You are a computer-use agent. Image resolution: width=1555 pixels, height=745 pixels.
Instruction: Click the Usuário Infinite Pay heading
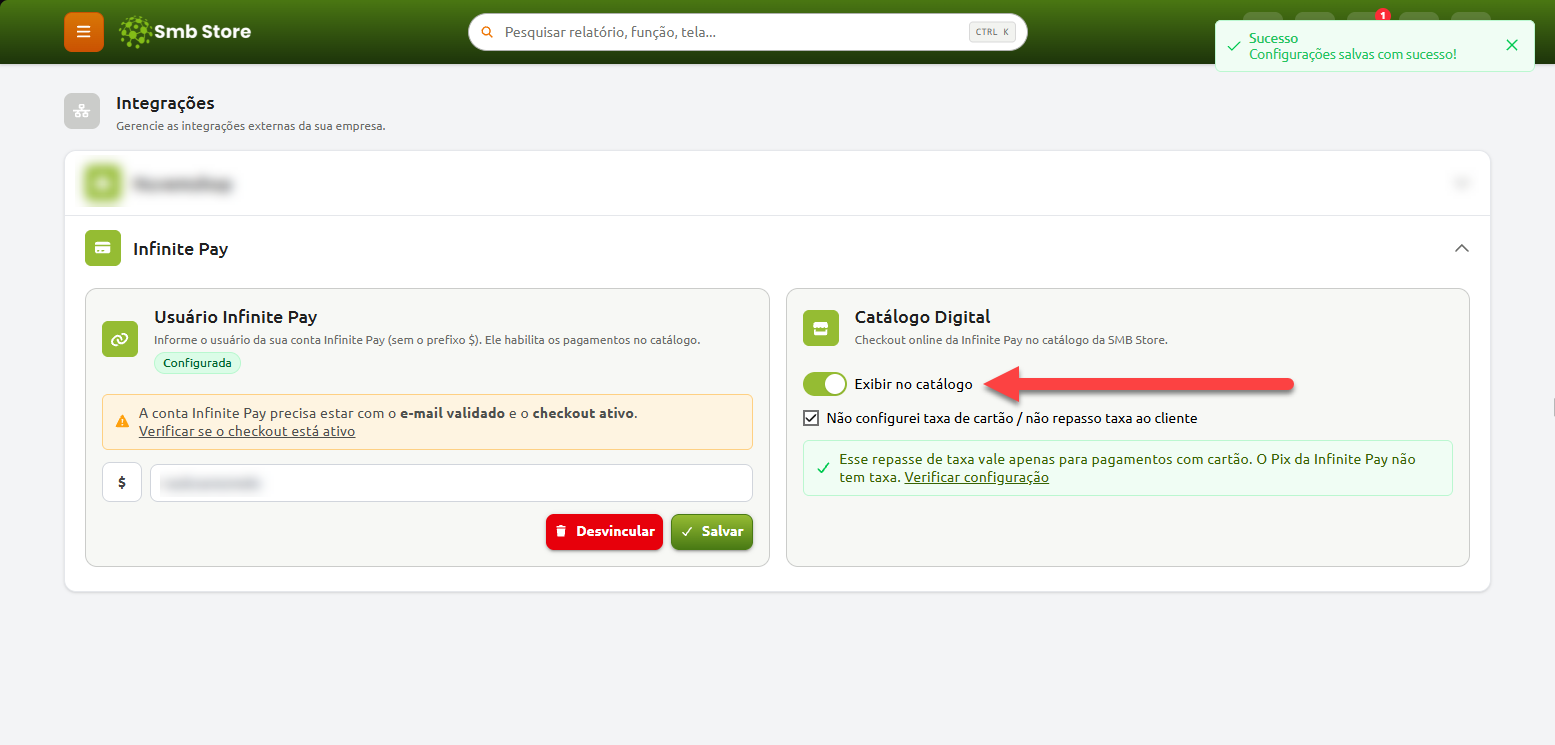point(236,317)
